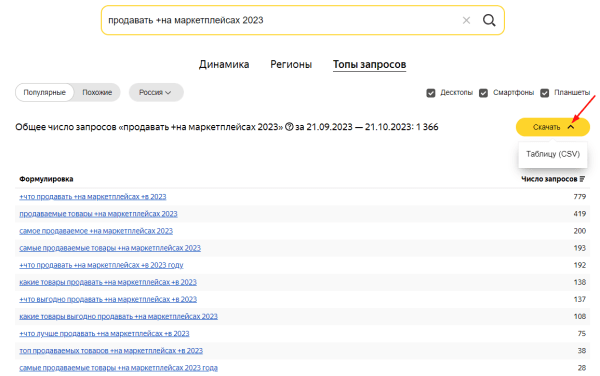Open link +что выгодно продавать +на маркетплейсах

pyautogui.click(x=108, y=299)
